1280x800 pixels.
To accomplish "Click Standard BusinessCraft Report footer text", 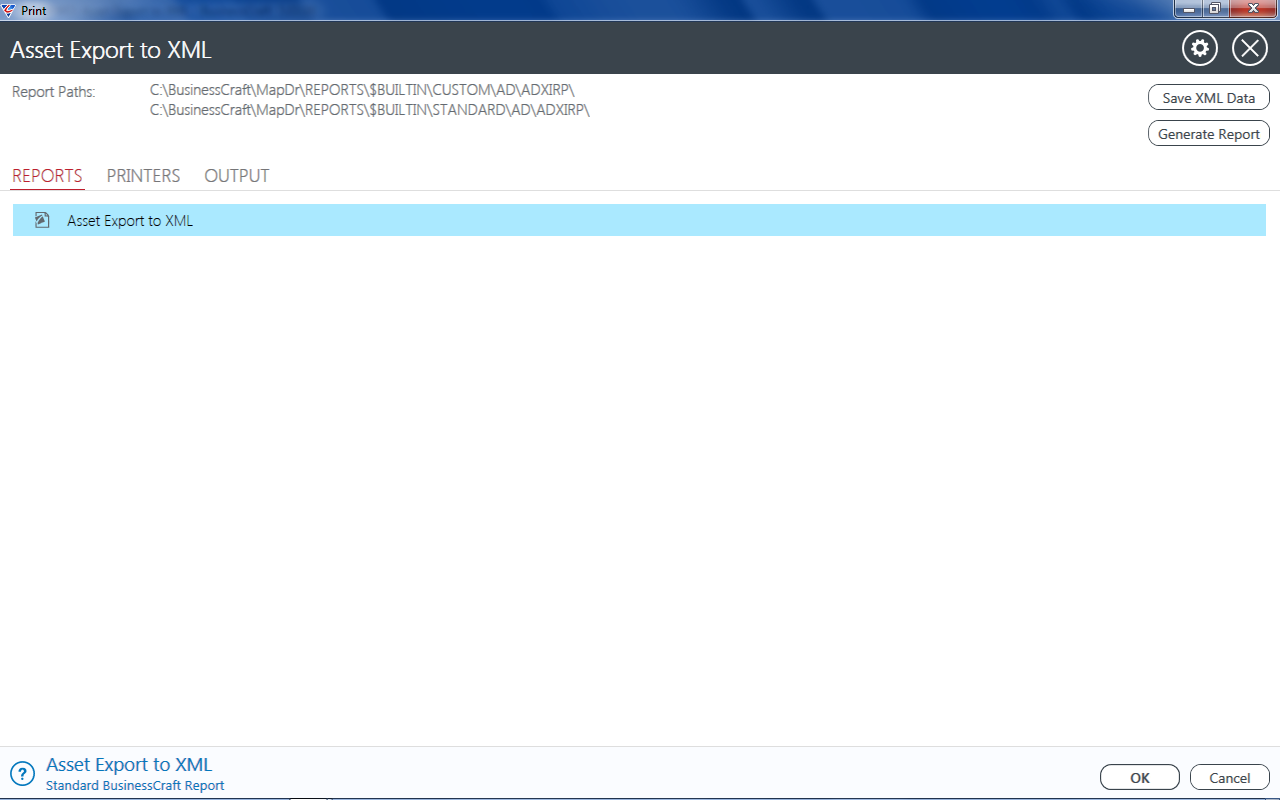I will (135, 786).
